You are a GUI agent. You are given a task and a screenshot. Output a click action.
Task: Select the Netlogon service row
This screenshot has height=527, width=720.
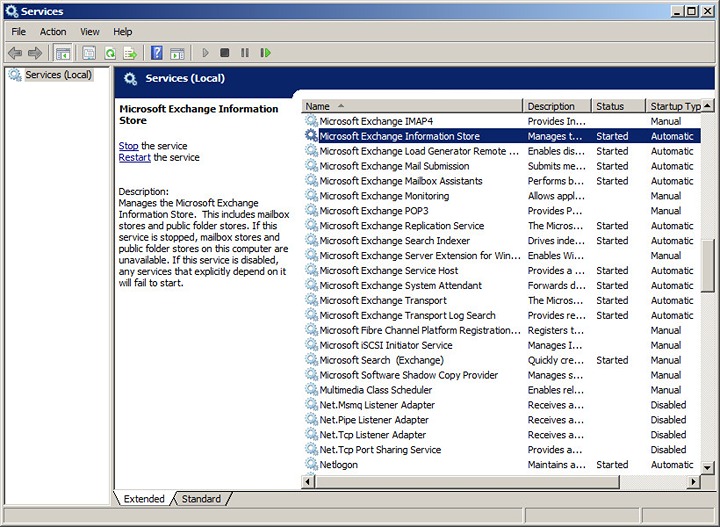[x=340, y=465]
